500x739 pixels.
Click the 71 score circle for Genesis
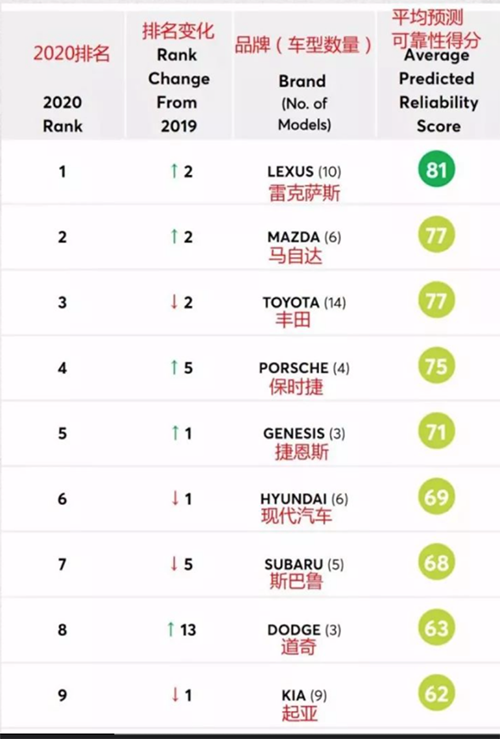click(436, 431)
